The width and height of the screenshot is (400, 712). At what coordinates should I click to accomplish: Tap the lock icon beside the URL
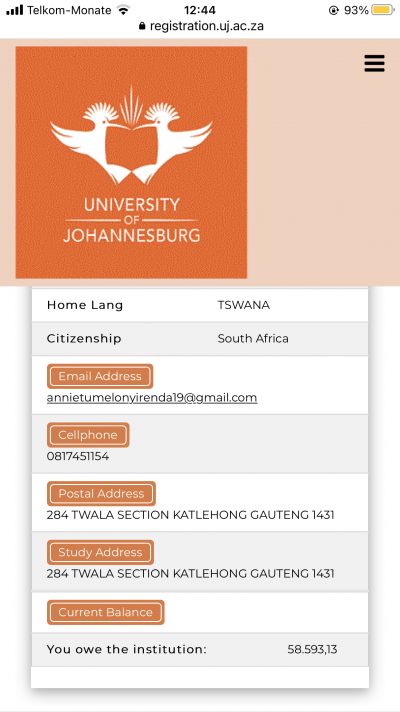[142, 26]
